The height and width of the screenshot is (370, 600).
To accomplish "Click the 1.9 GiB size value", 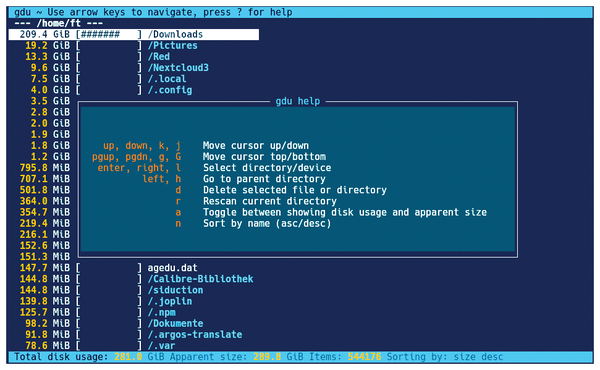I will 51,134.
